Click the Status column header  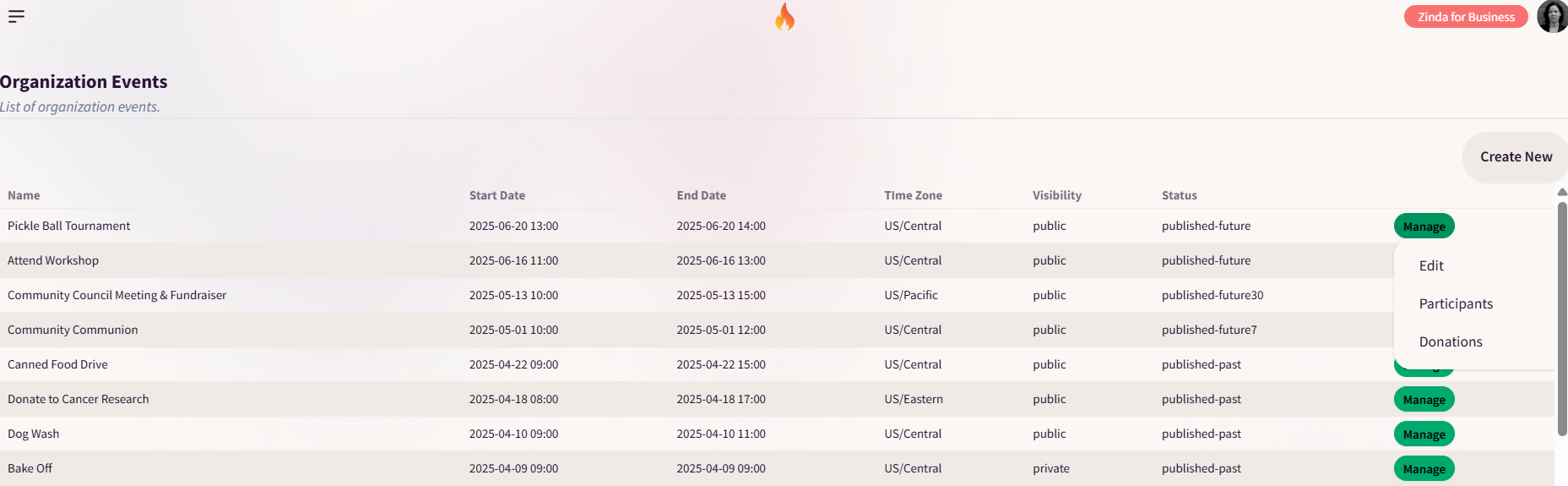pos(1179,195)
